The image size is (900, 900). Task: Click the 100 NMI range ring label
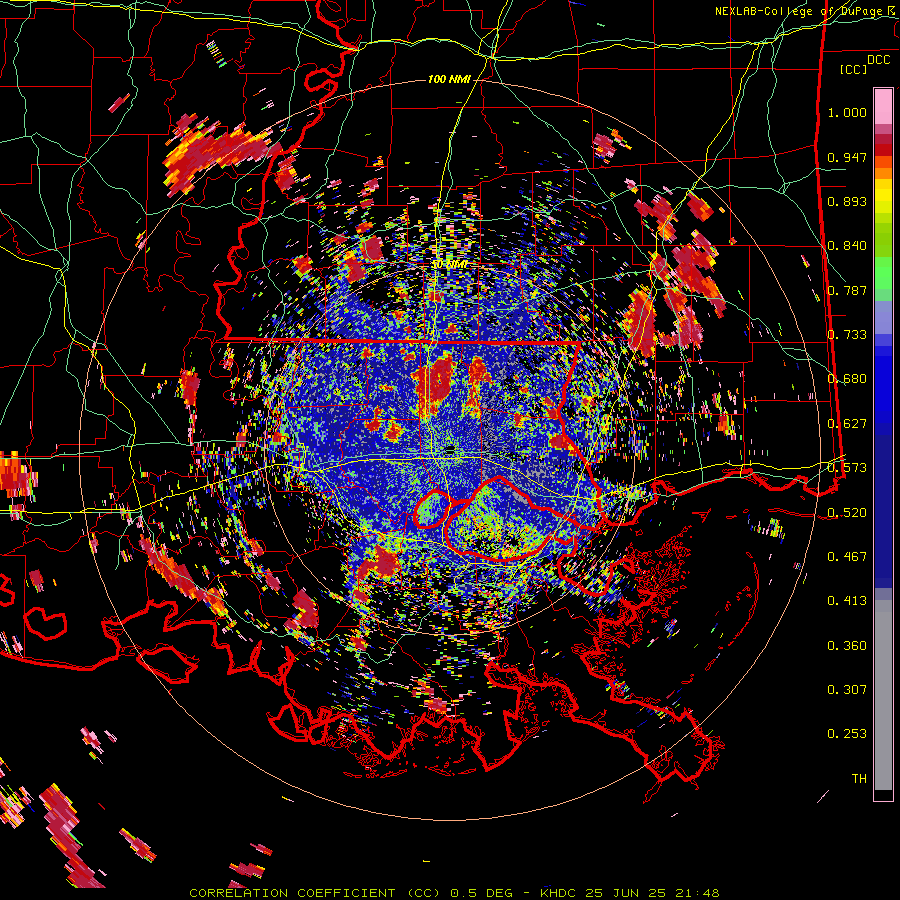click(449, 79)
